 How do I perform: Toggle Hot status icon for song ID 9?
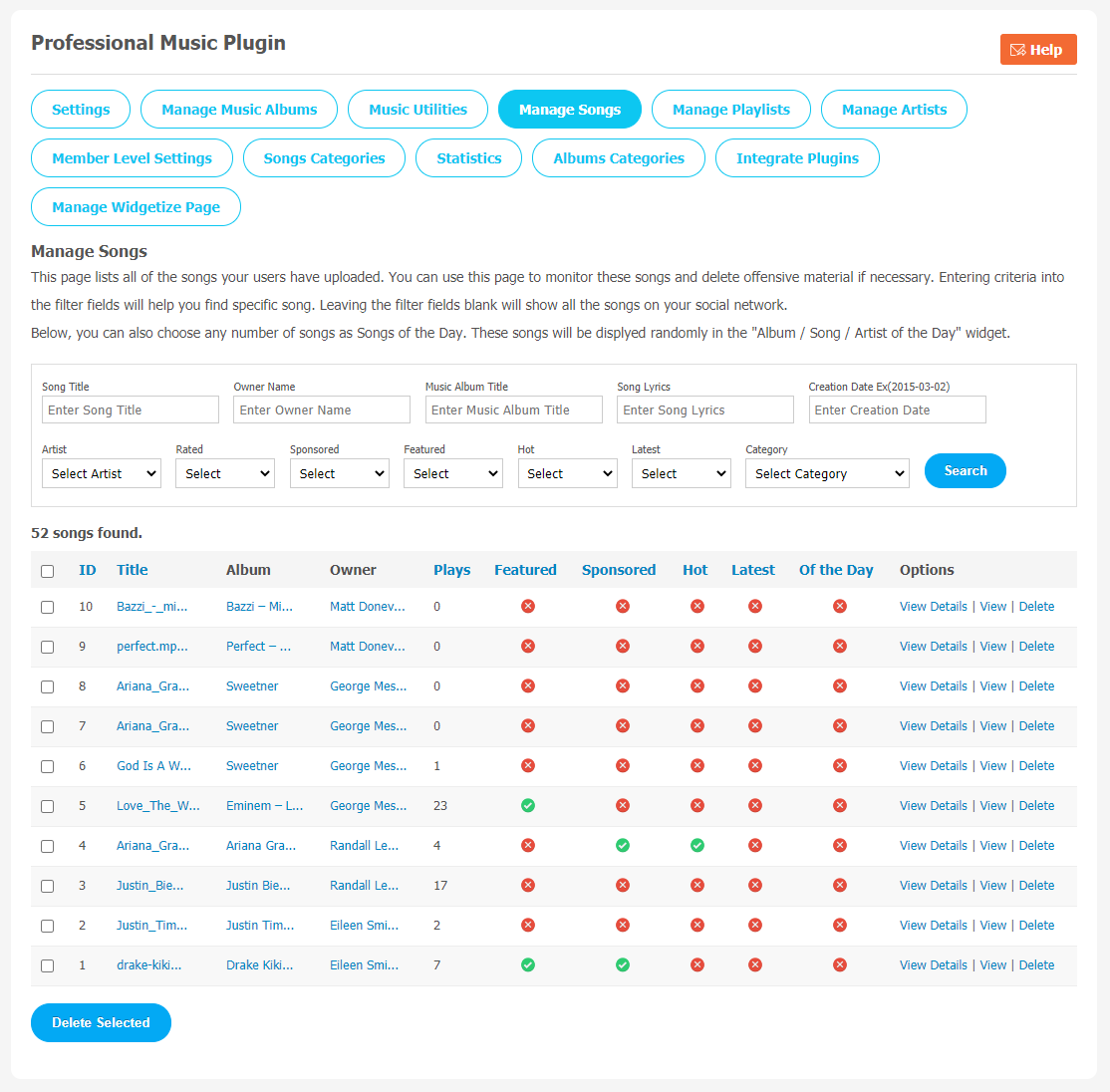point(697,647)
